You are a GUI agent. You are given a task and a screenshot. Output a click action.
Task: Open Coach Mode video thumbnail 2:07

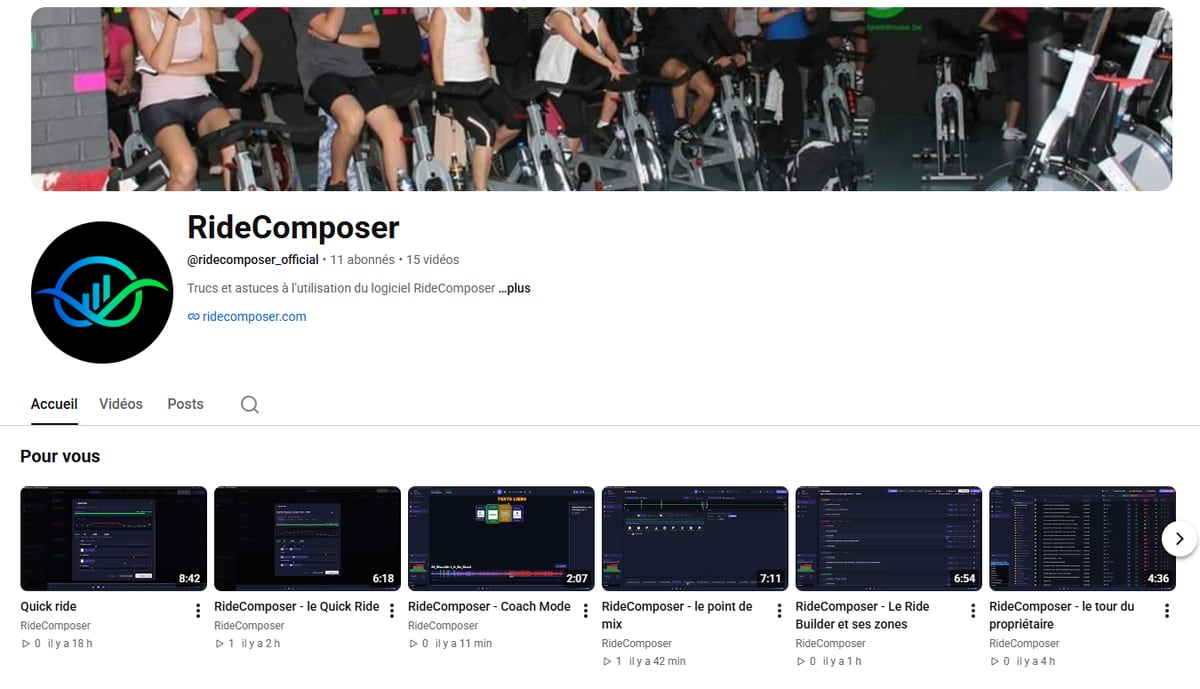(501, 538)
